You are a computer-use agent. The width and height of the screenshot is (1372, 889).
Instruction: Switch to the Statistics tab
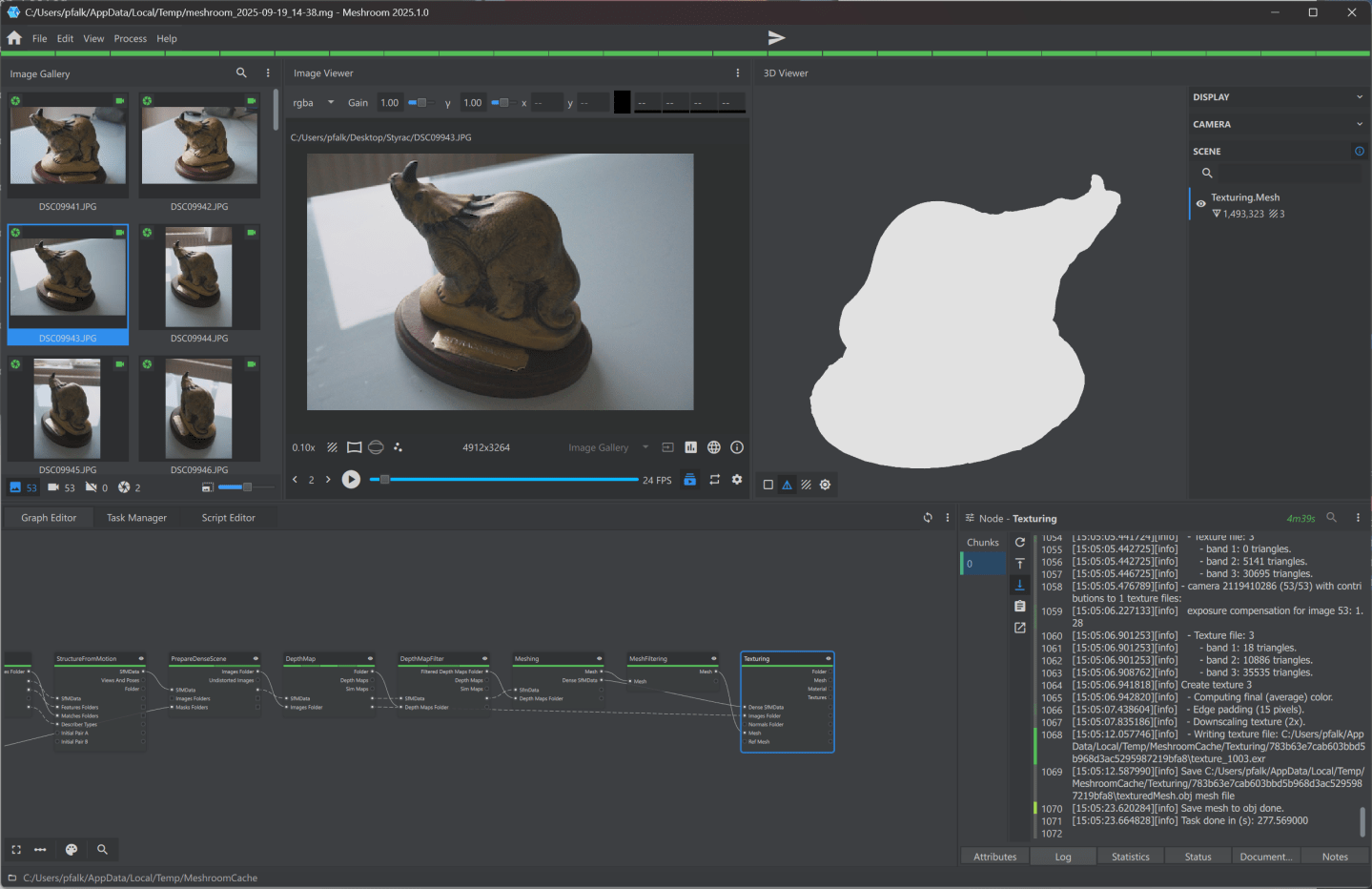click(1130, 856)
